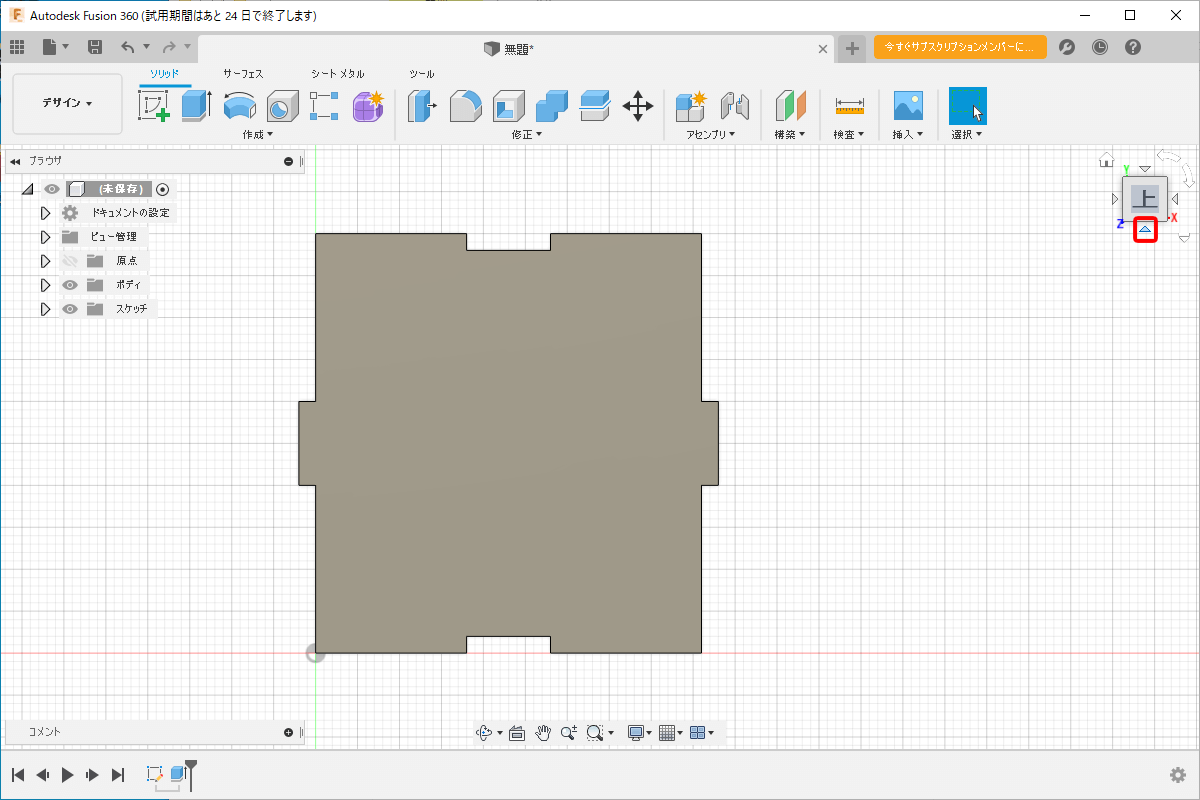This screenshot has width=1200, height=800.
Task: Hide the ボディ folder
Action: 70,285
